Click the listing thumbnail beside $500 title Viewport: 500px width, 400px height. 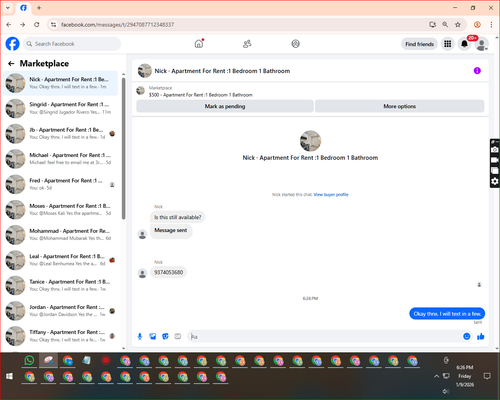(141, 90)
